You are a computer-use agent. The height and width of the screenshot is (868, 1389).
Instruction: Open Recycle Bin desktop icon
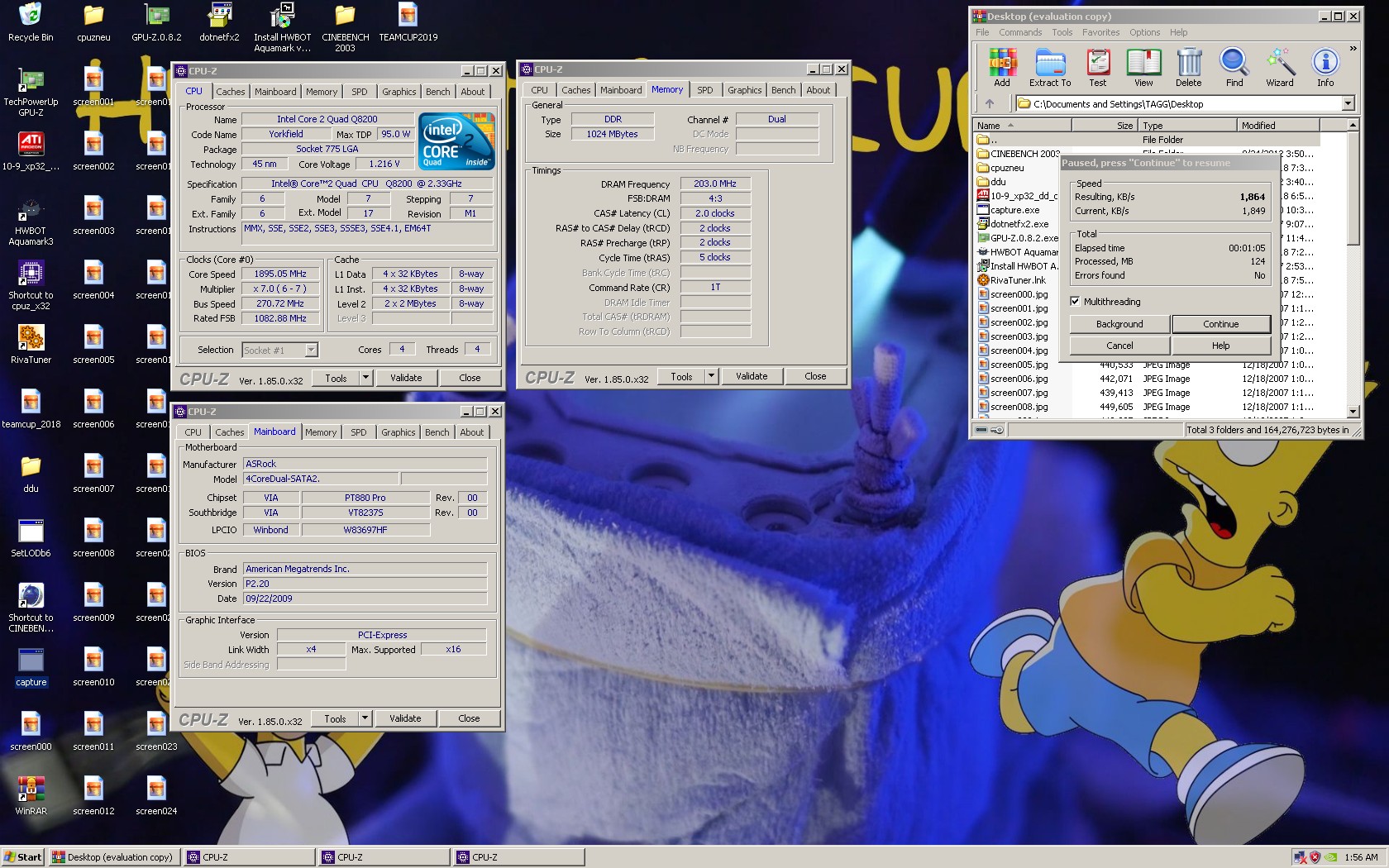tap(31, 22)
